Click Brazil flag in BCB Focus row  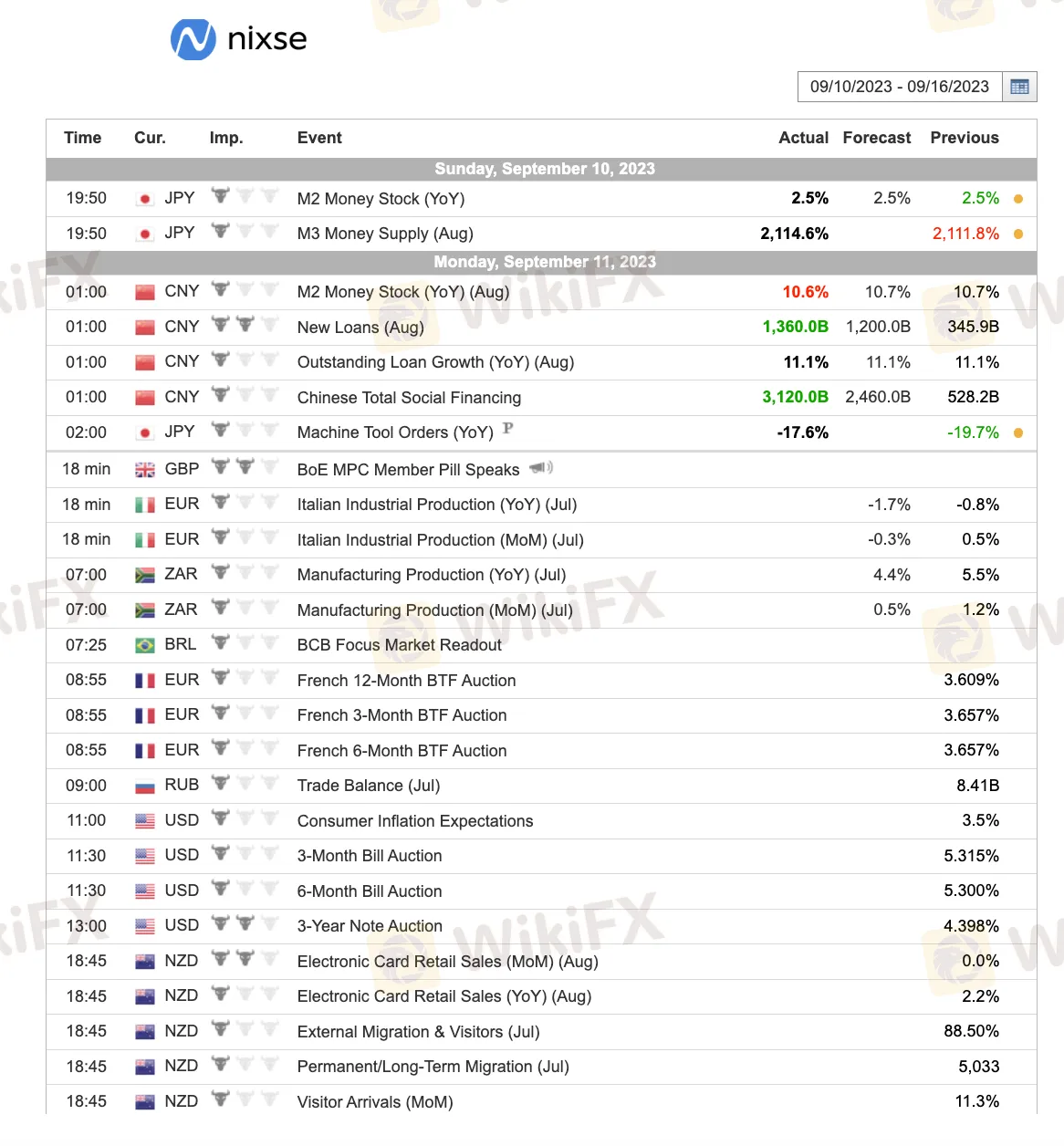144,646
